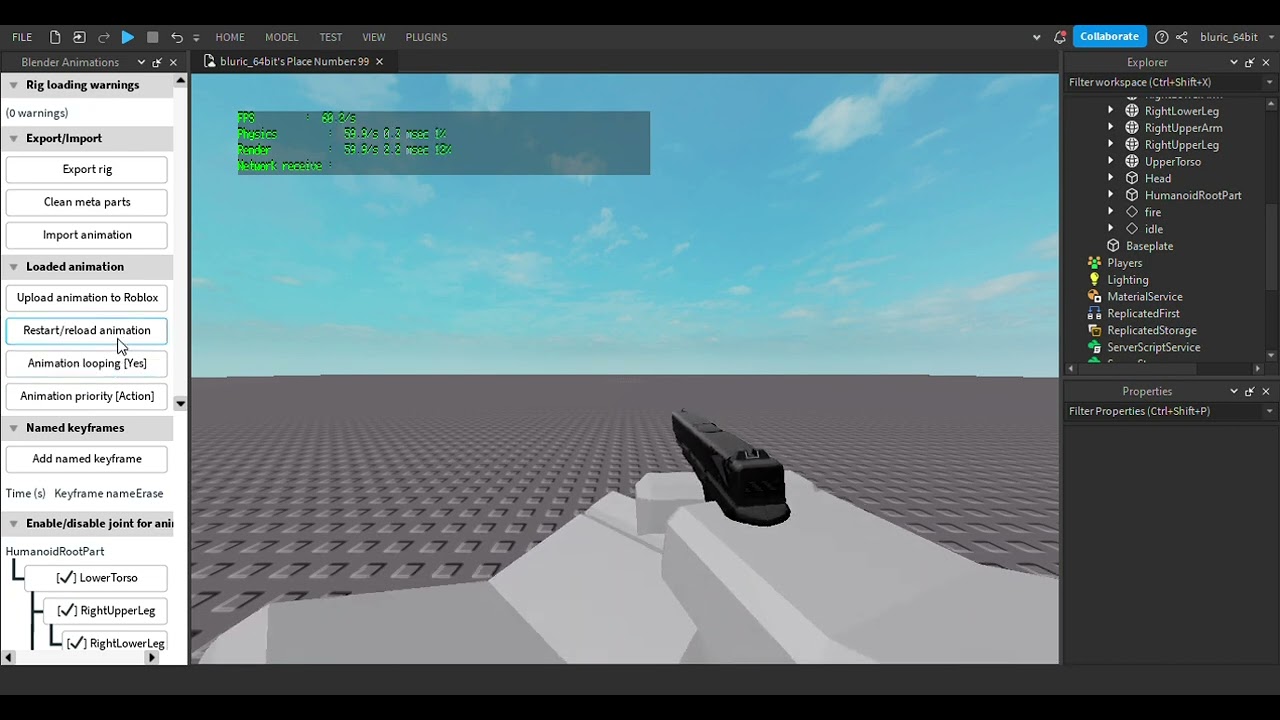The image size is (1280, 720).
Task: Click Add named keyframe button
Action: [87, 459]
